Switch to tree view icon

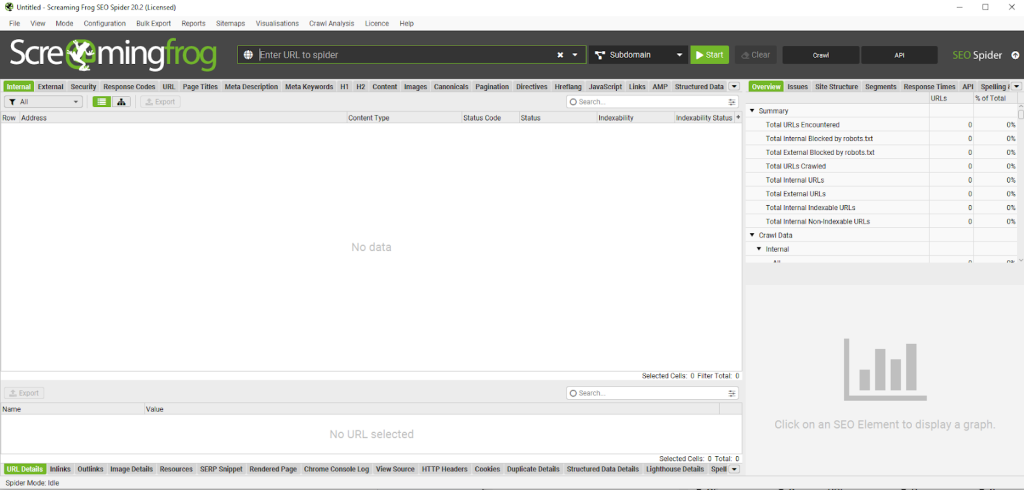121,102
